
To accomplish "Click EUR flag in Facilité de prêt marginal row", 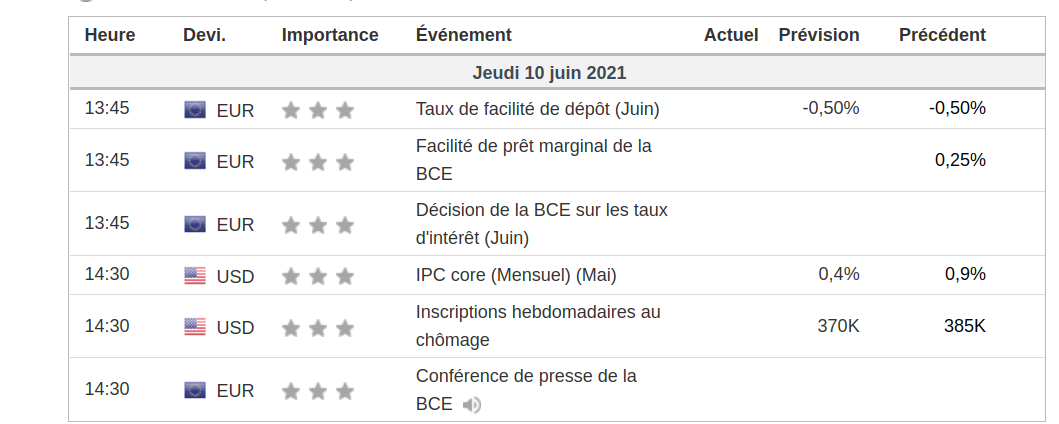I will [x=195, y=161].
